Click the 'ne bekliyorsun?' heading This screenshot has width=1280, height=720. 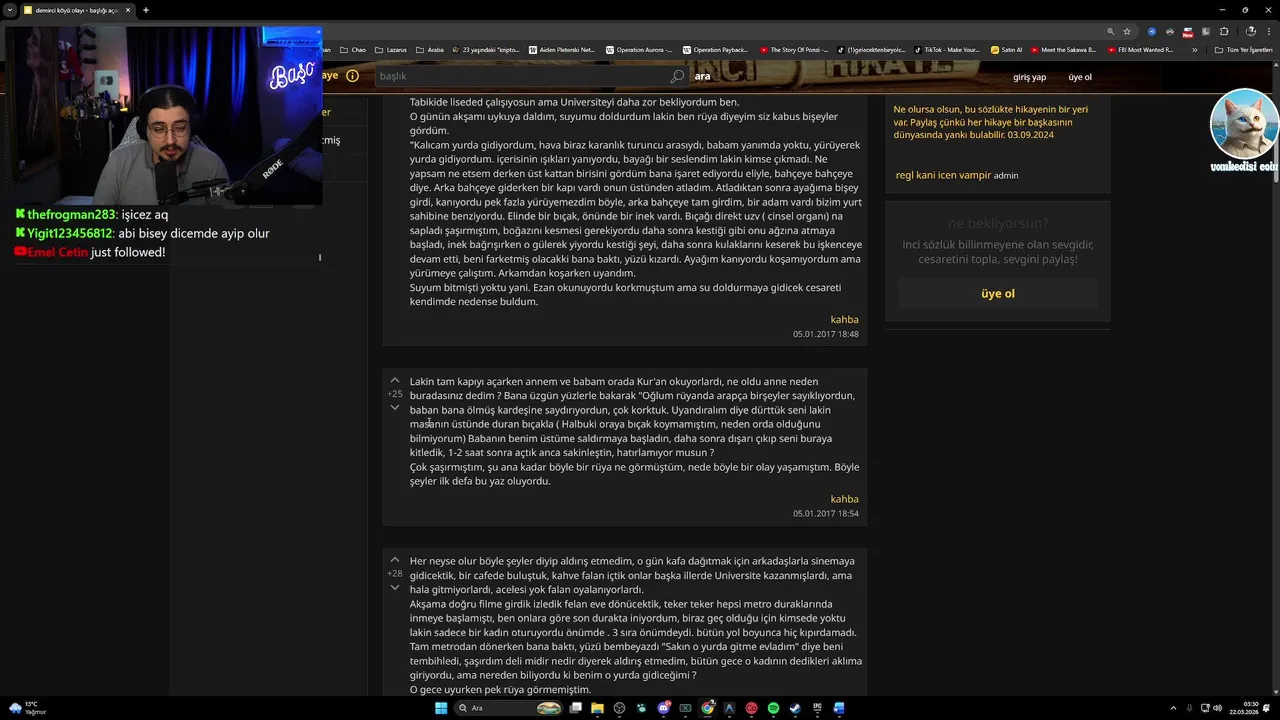coord(998,224)
